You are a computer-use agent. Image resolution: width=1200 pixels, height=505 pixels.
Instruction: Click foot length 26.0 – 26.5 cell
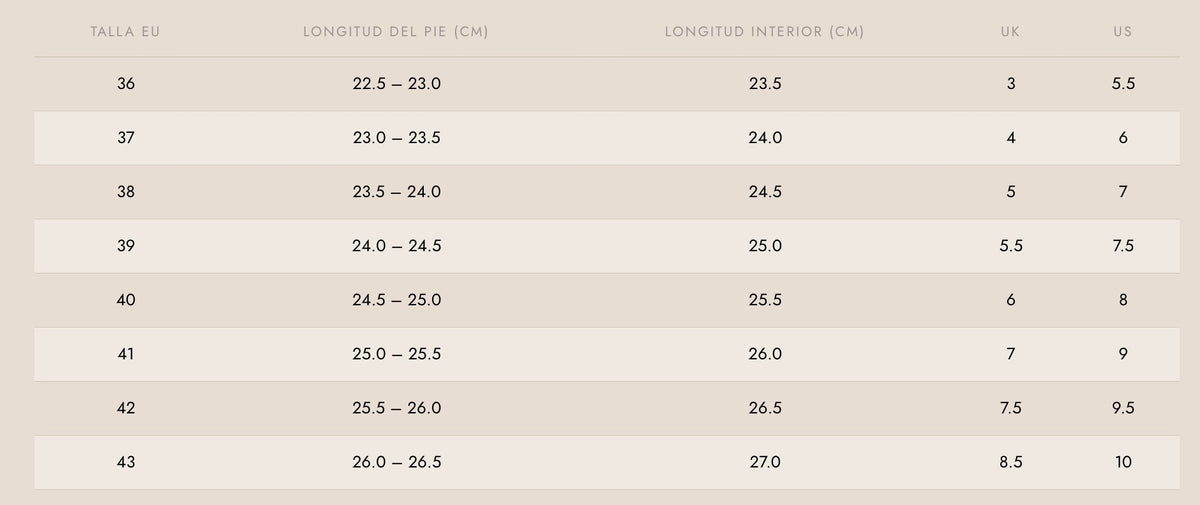396,462
